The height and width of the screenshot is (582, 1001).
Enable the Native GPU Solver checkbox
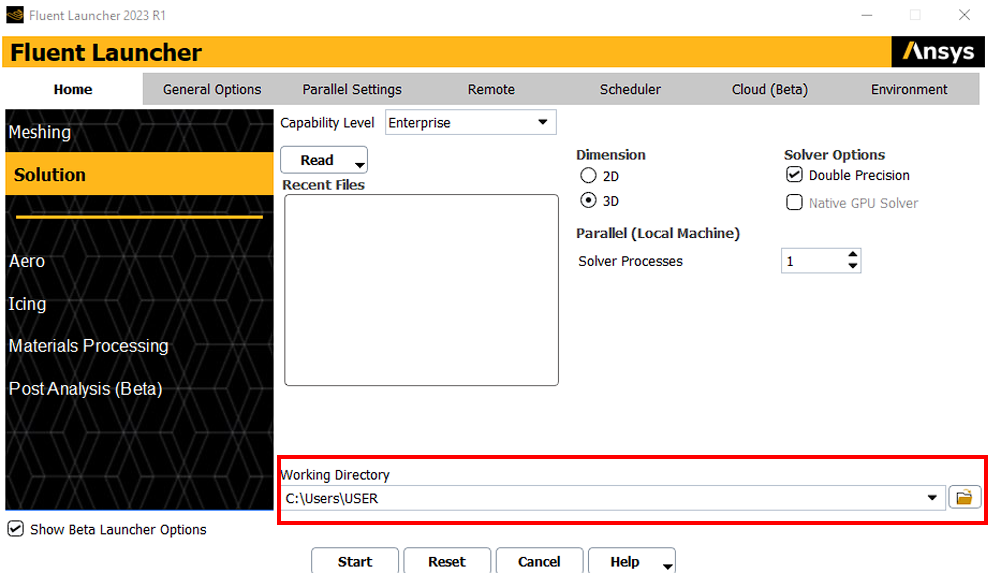pos(794,203)
